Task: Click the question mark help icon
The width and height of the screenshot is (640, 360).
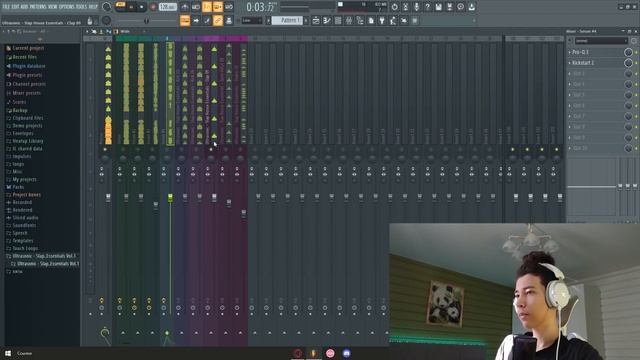Action: [x=427, y=7]
